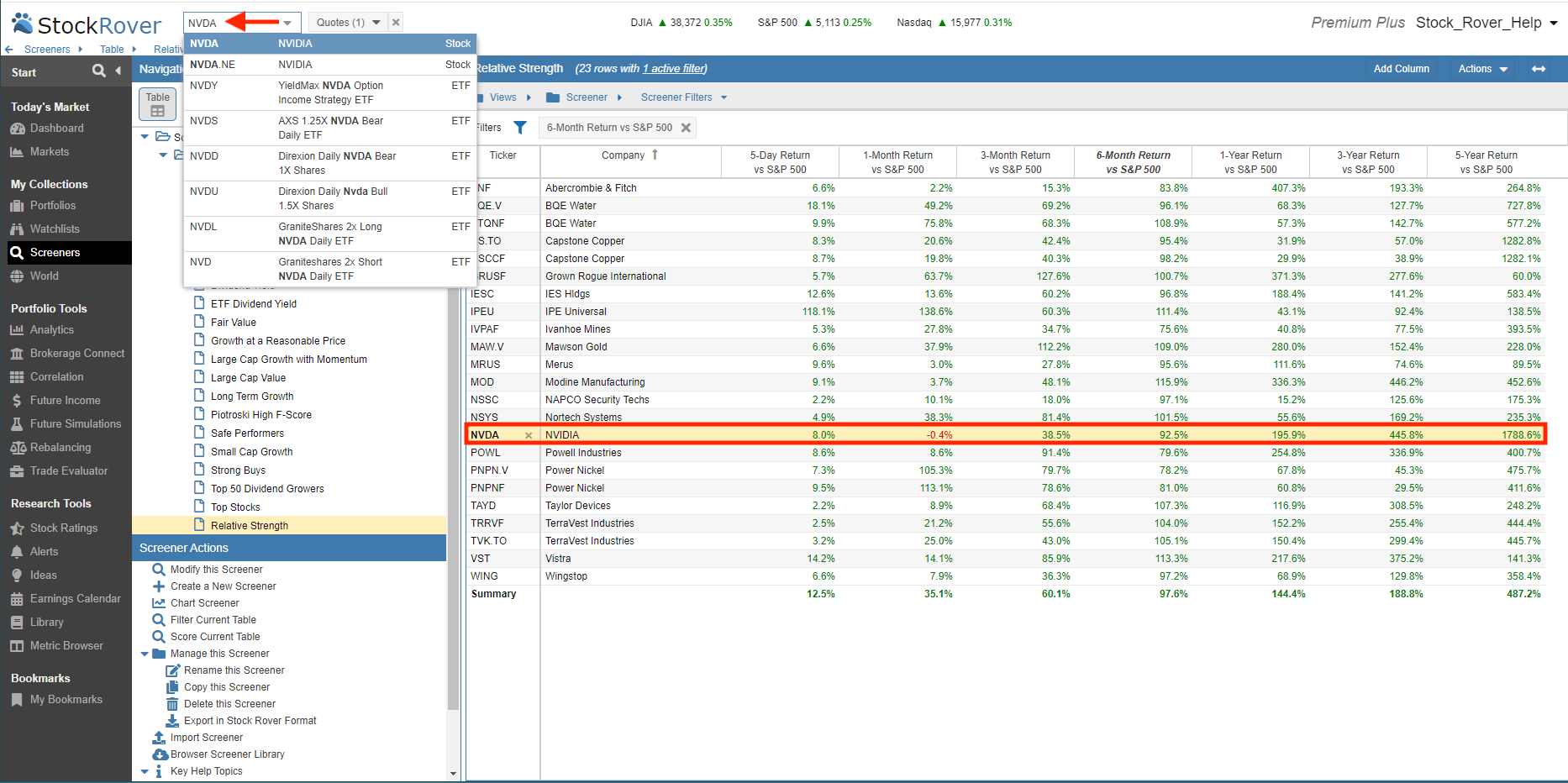
Task: Click the filter funnel icon
Action: click(x=520, y=128)
